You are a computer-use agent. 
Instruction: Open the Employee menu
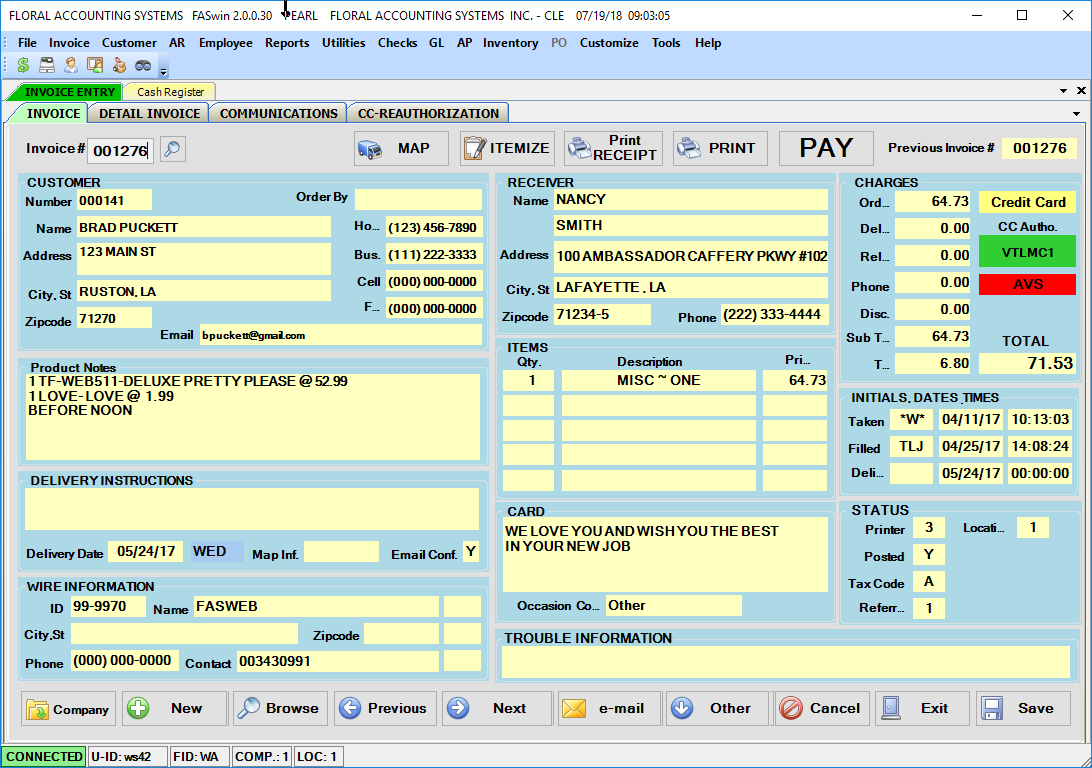pyautogui.click(x=226, y=42)
